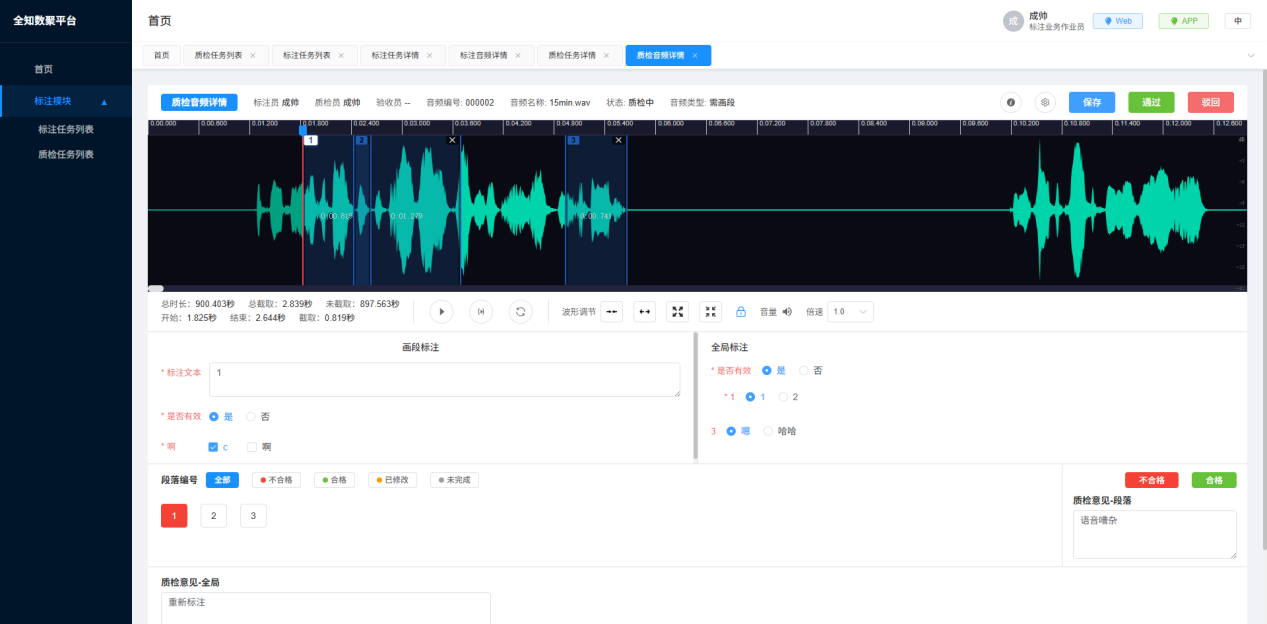Click the Web platform button in header

point(1118,21)
